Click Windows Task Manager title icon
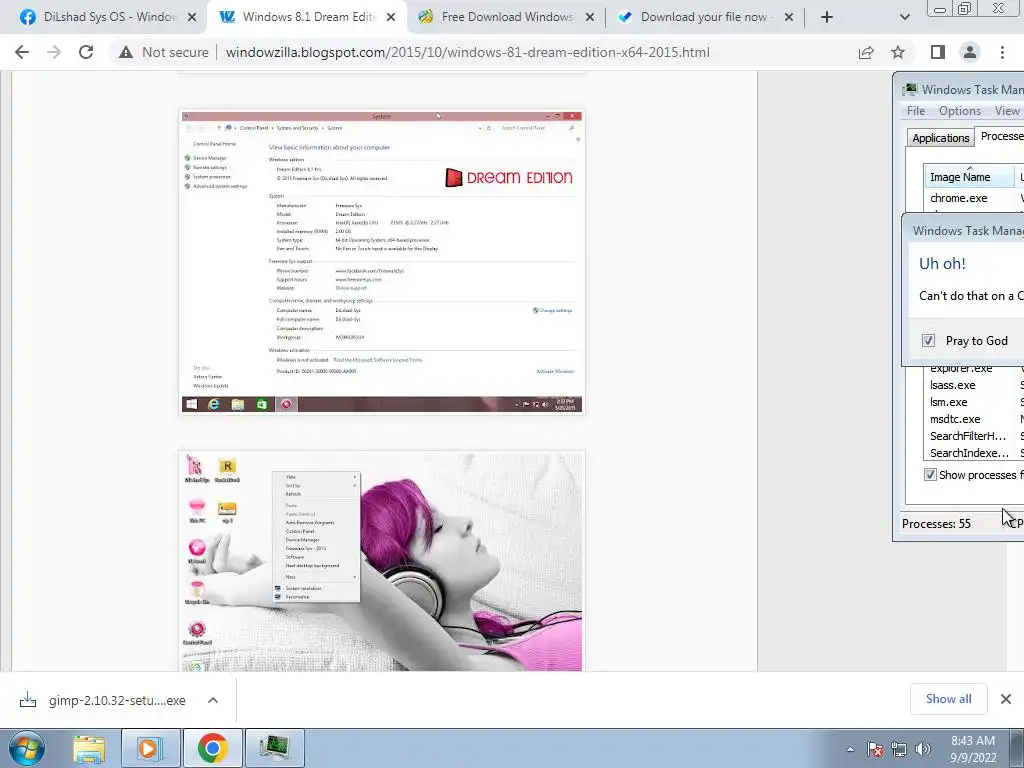The width and height of the screenshot is (1024, 768). [909, 89]
